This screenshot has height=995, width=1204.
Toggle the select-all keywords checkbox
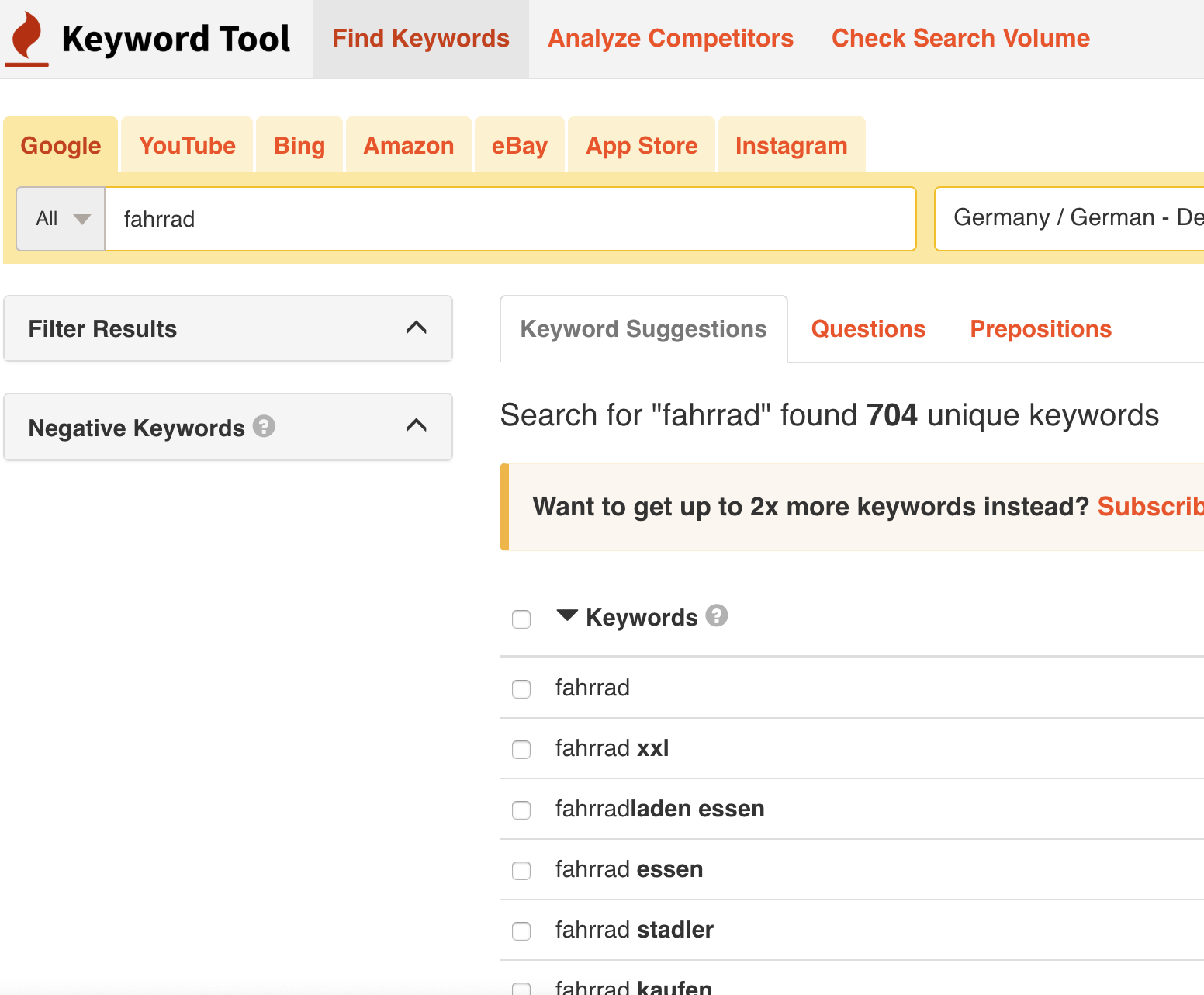coord(521,619)
